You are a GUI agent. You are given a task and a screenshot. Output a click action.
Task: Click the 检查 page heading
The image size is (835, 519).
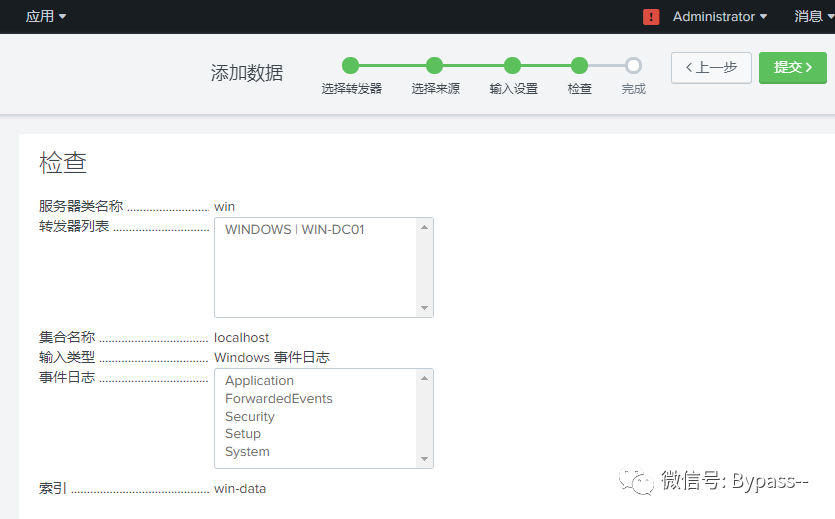click(x=63, y=162)
